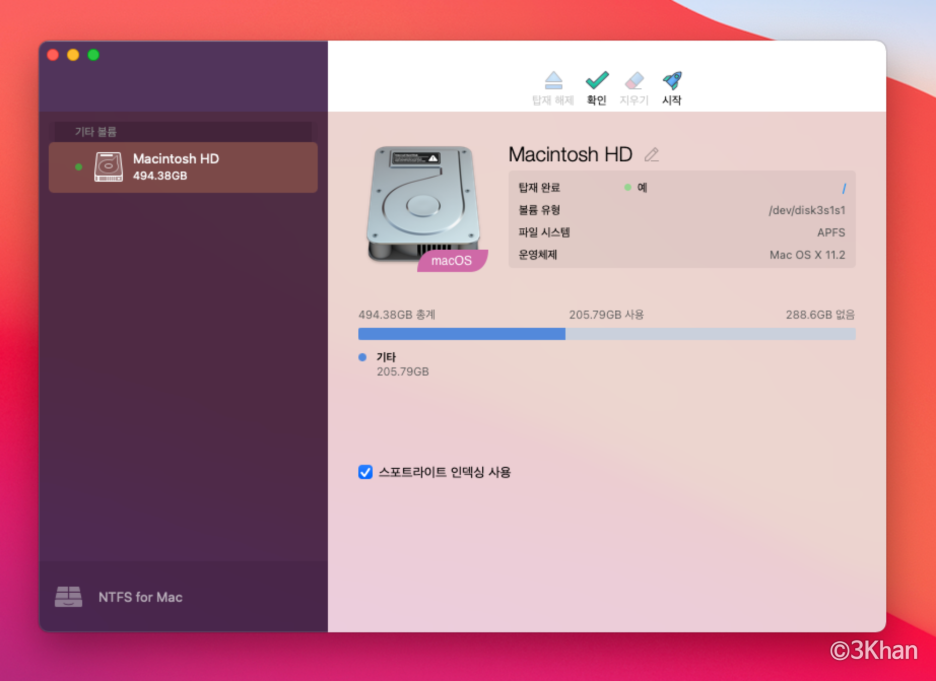Click the Macintosh HD title text

(x=570, y=155)
